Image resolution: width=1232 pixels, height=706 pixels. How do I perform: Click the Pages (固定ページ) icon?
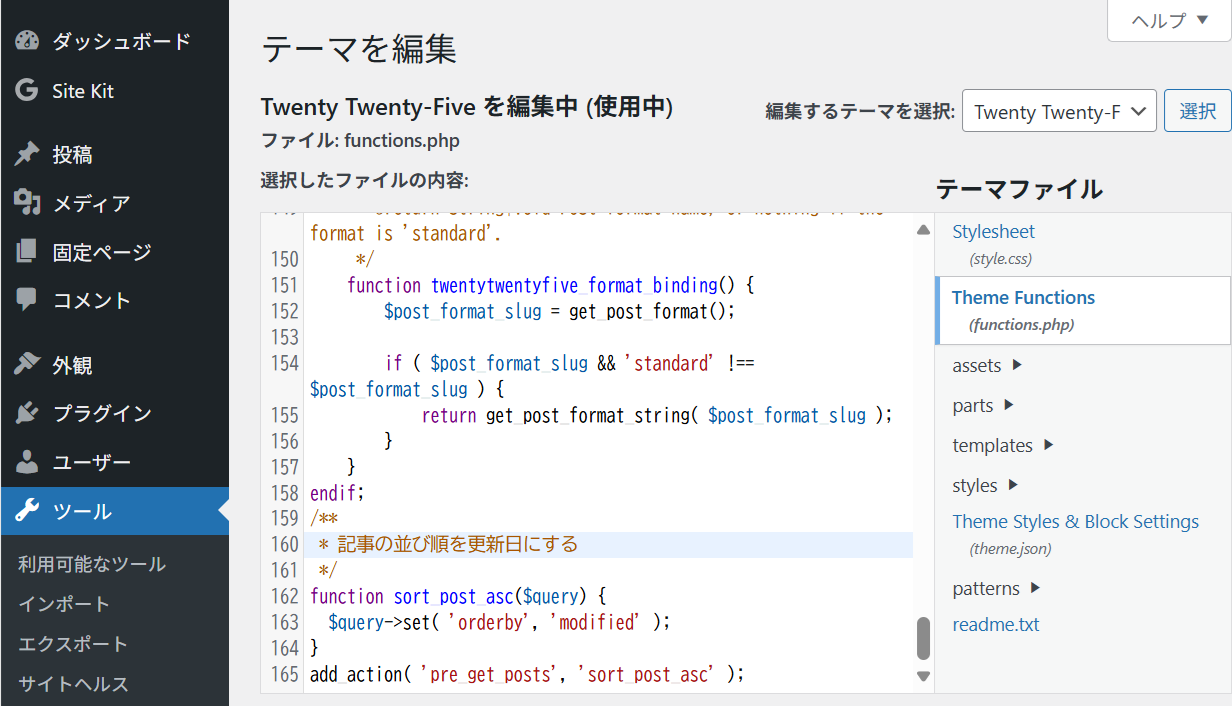pyautogui.click(x=27, y=252)
